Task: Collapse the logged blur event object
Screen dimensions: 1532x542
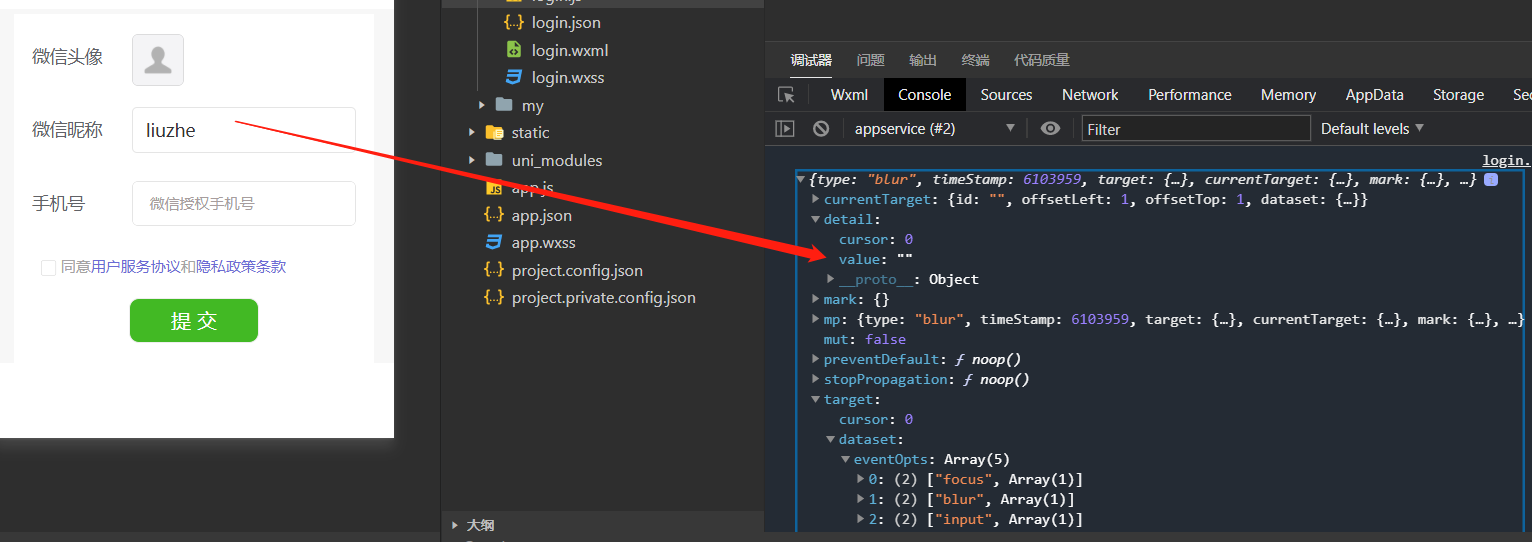Action: pyautogui.click(x=801, y=180)
